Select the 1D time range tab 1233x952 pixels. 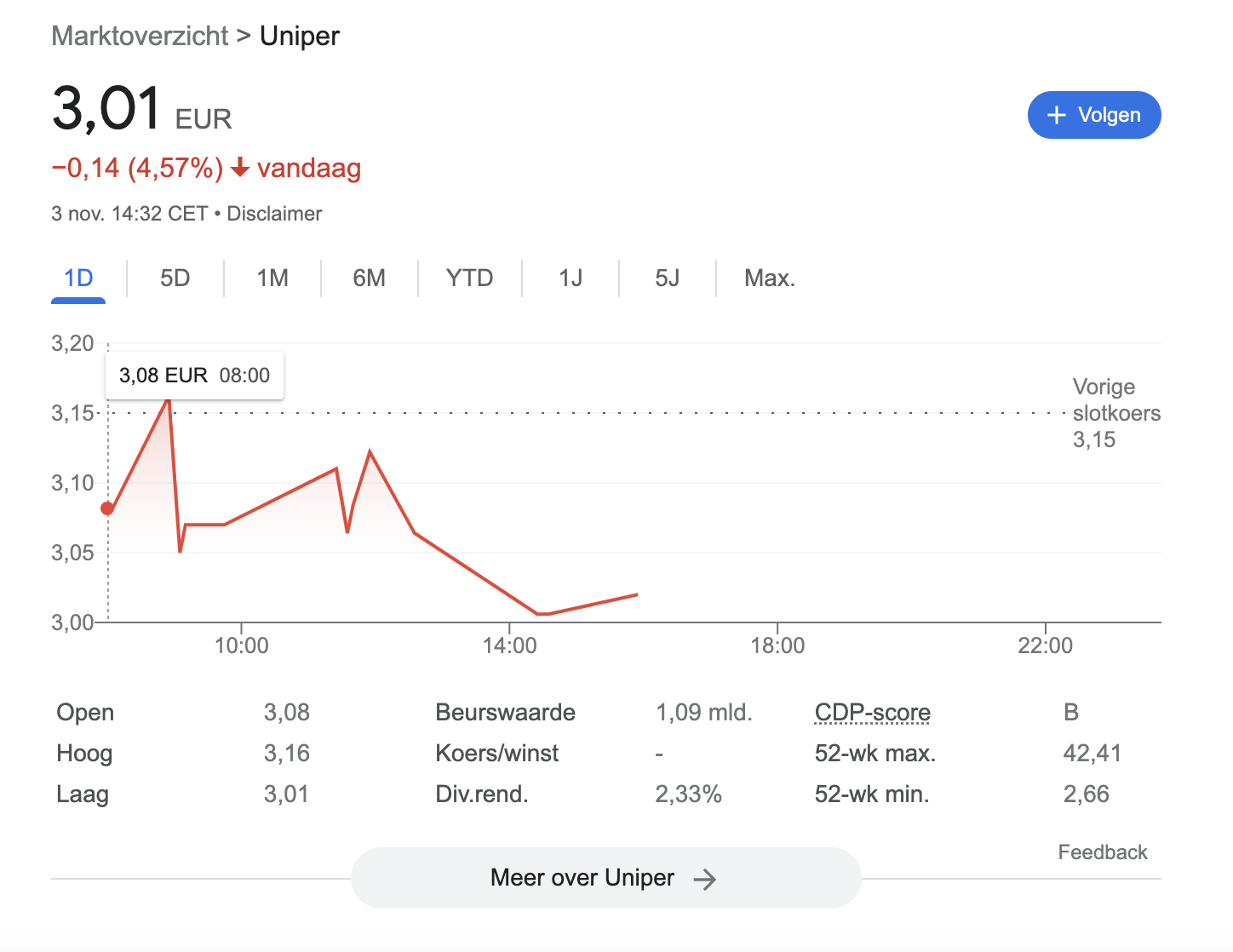[78, 278]
